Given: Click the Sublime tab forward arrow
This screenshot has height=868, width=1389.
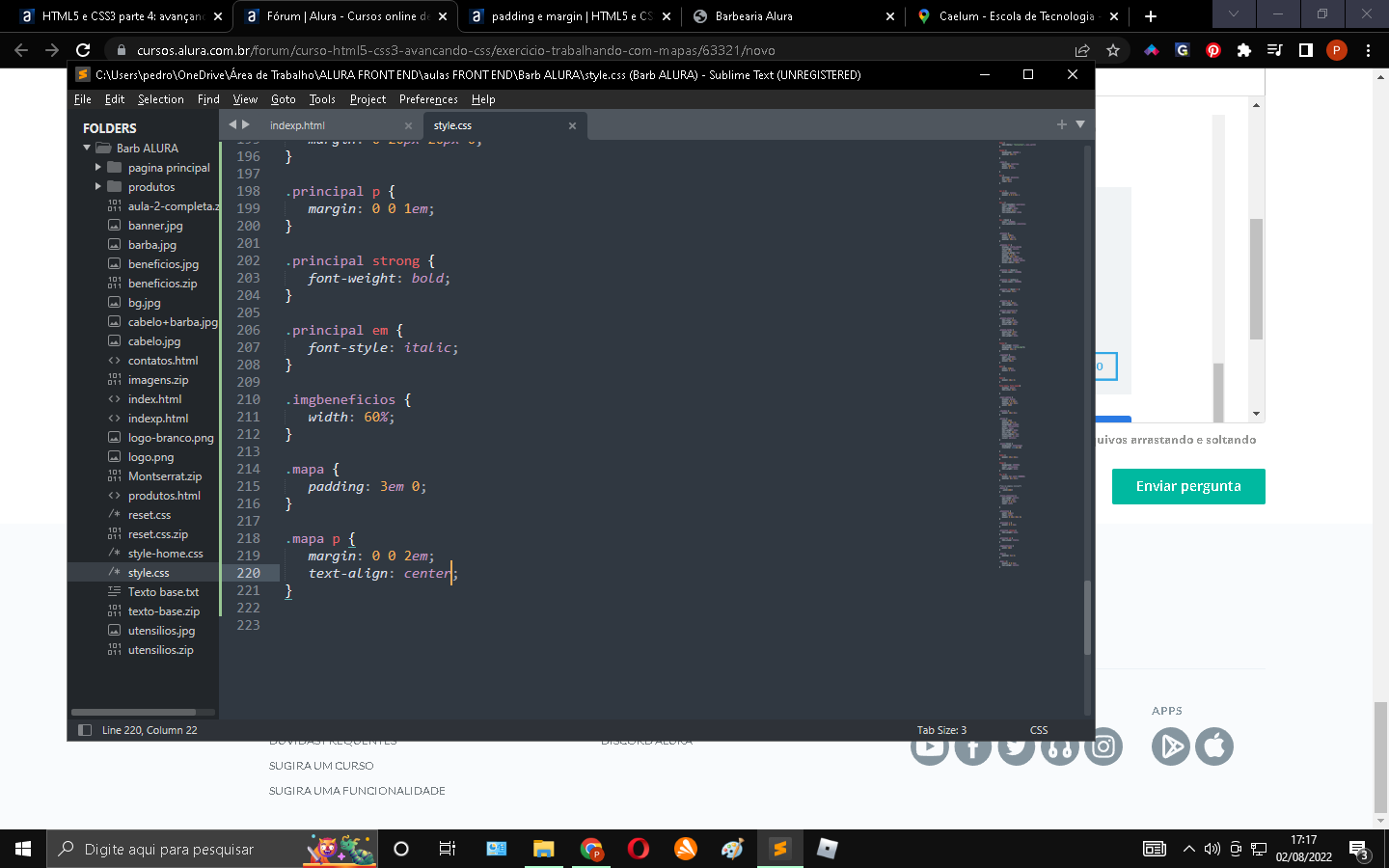Looking at the screenshot, I should [x=246, y=124].
